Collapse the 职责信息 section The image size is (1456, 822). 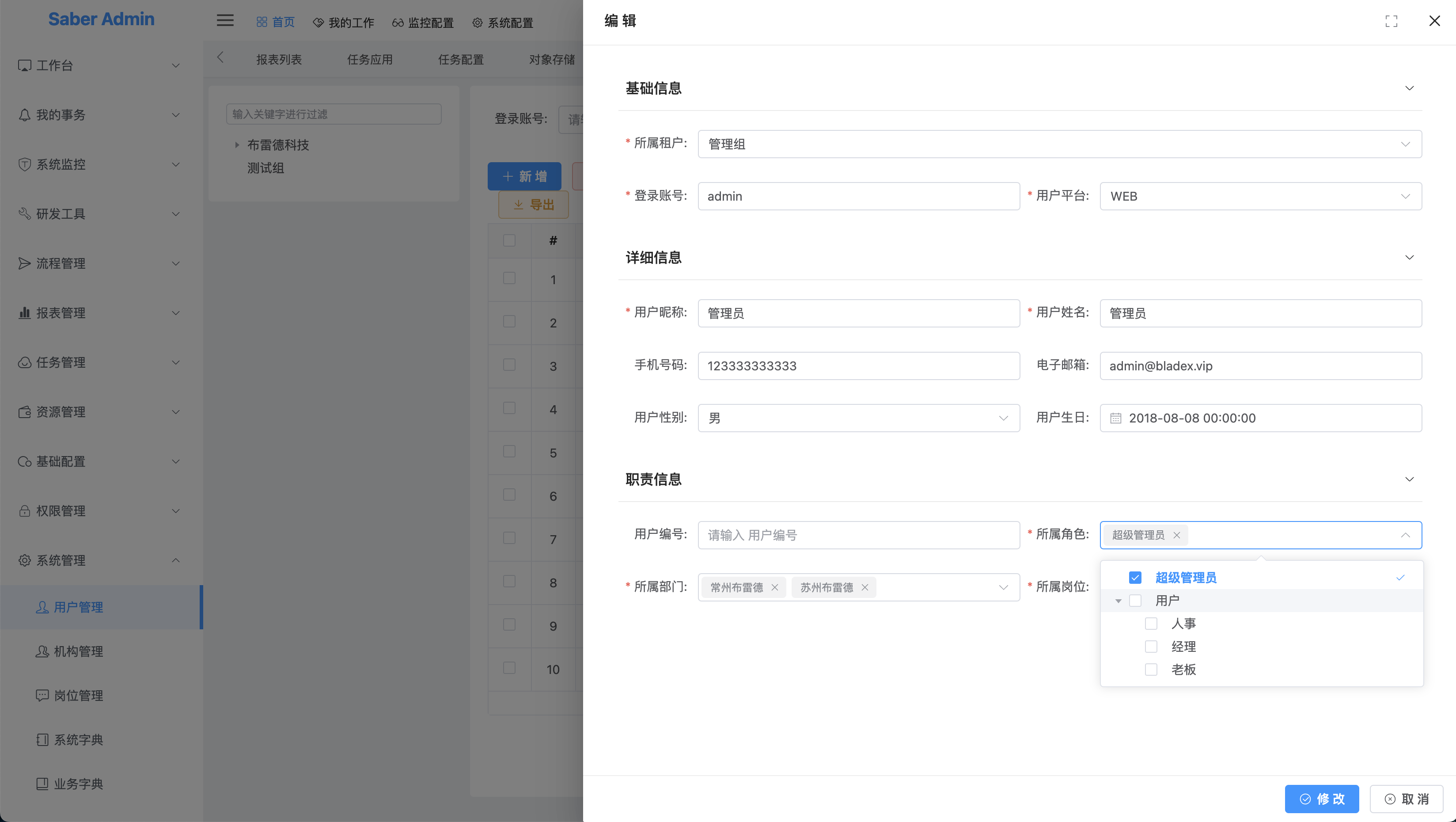click(1409, 479)
